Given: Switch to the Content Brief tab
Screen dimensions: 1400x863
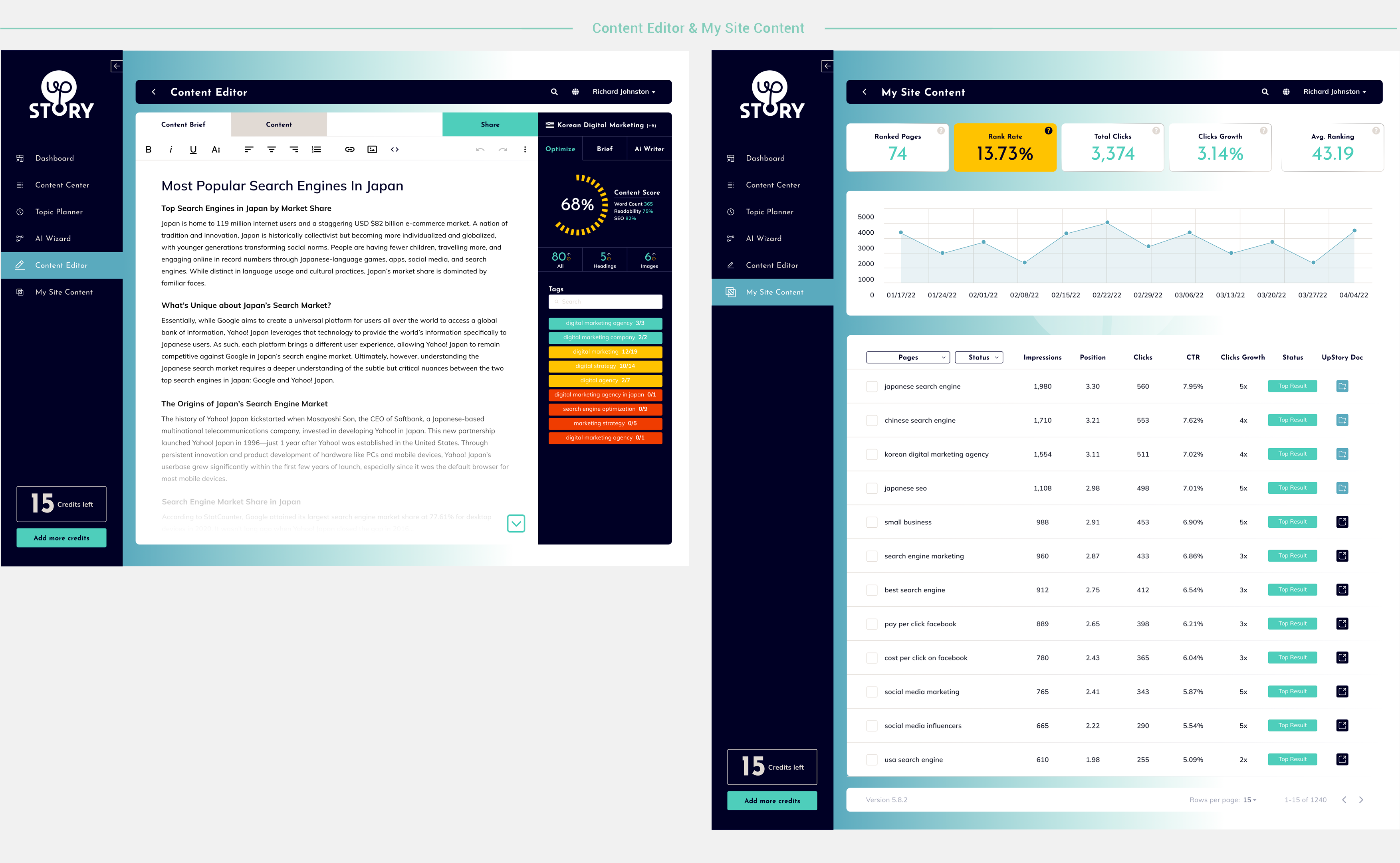Looking at the screenshot, I should pyautogui.click(x=183, y=125).
